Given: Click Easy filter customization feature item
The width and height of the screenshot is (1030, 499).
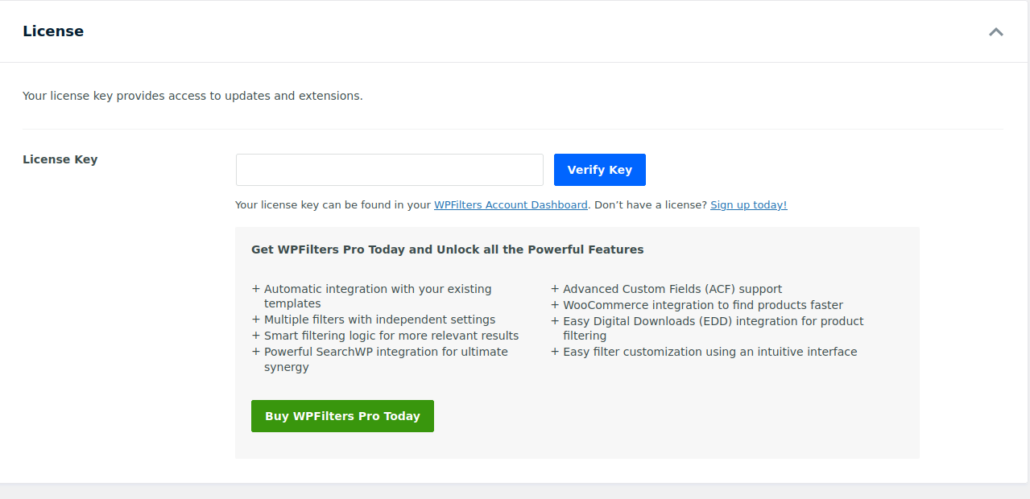Looking at the screenshot, I should [709, 352].
